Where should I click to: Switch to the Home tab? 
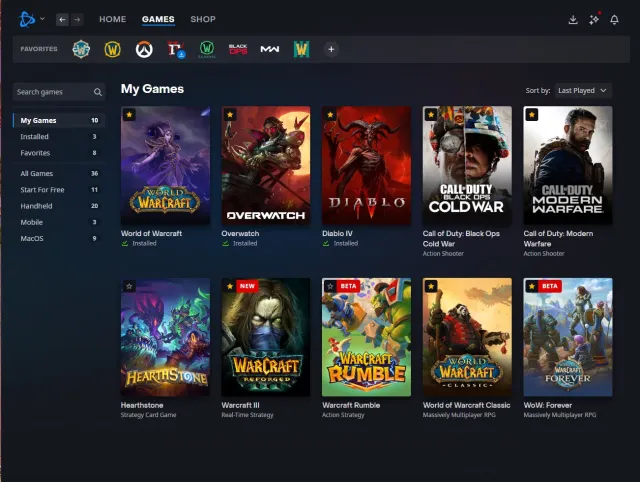113,19
